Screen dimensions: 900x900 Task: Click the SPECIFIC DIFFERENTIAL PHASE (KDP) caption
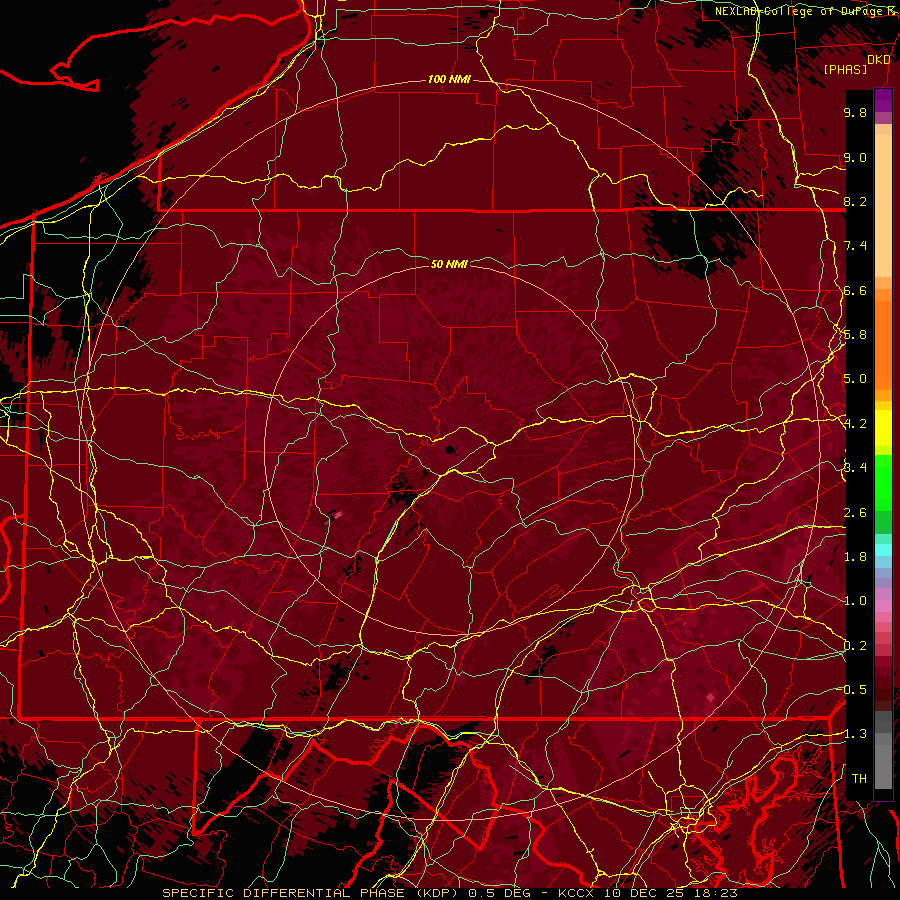pos(311,893)
